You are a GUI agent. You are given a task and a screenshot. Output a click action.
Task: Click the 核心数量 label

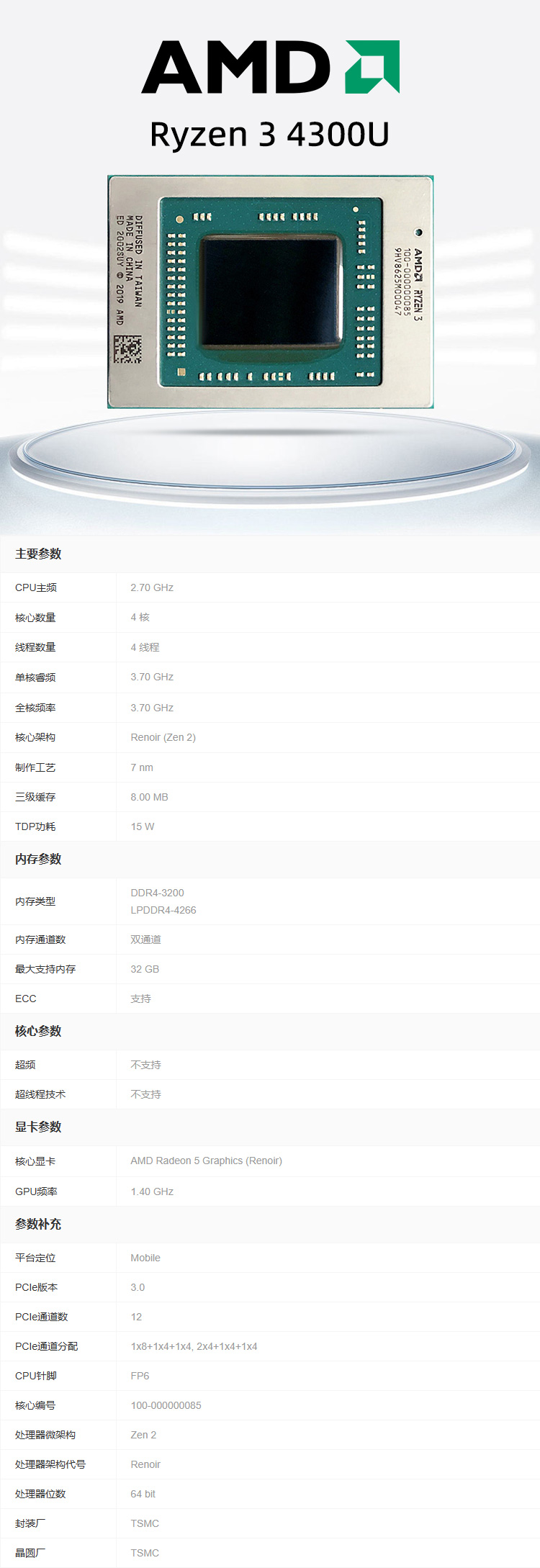[x=35, y=618]
